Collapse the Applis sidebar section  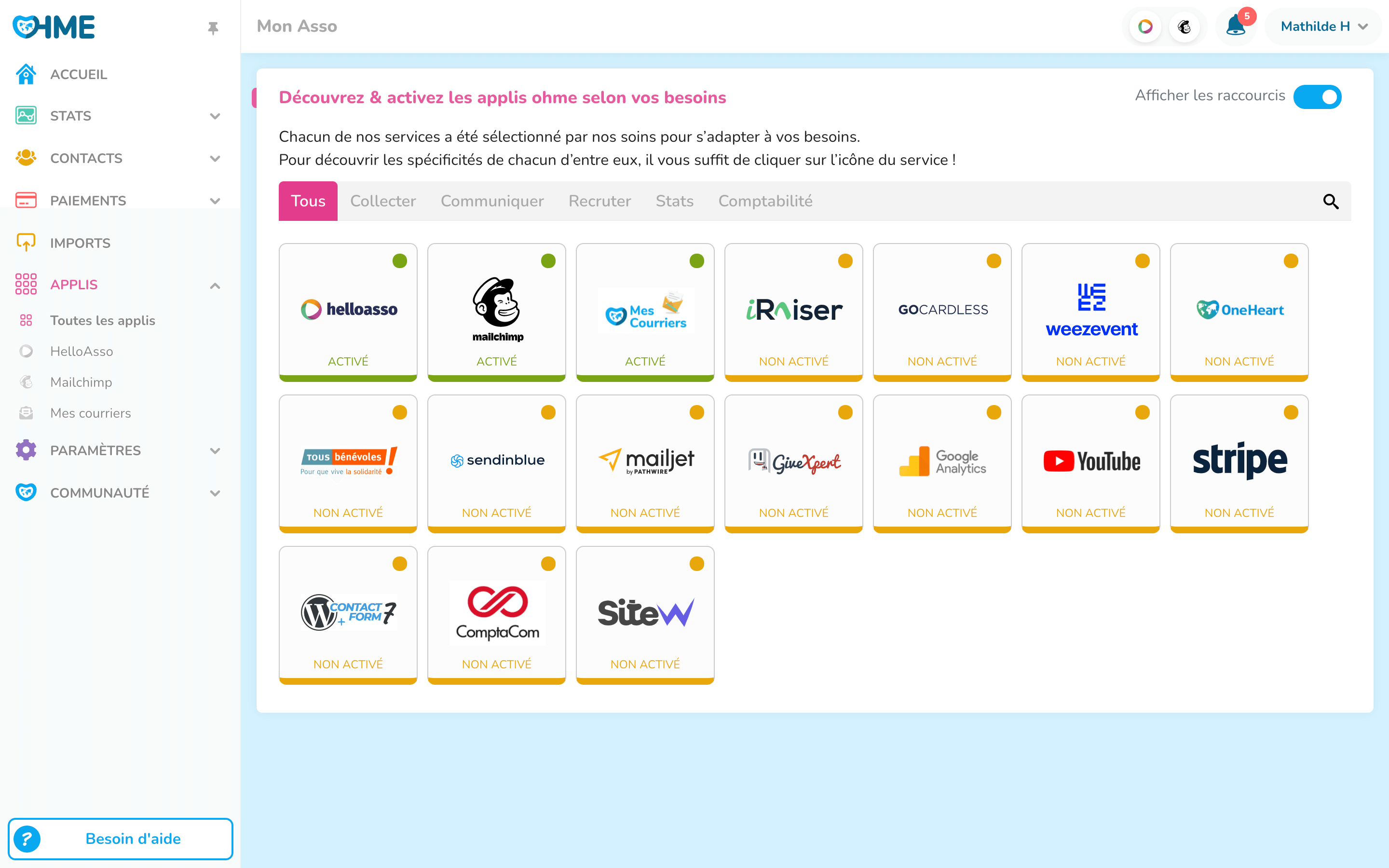tap(215, 285)
